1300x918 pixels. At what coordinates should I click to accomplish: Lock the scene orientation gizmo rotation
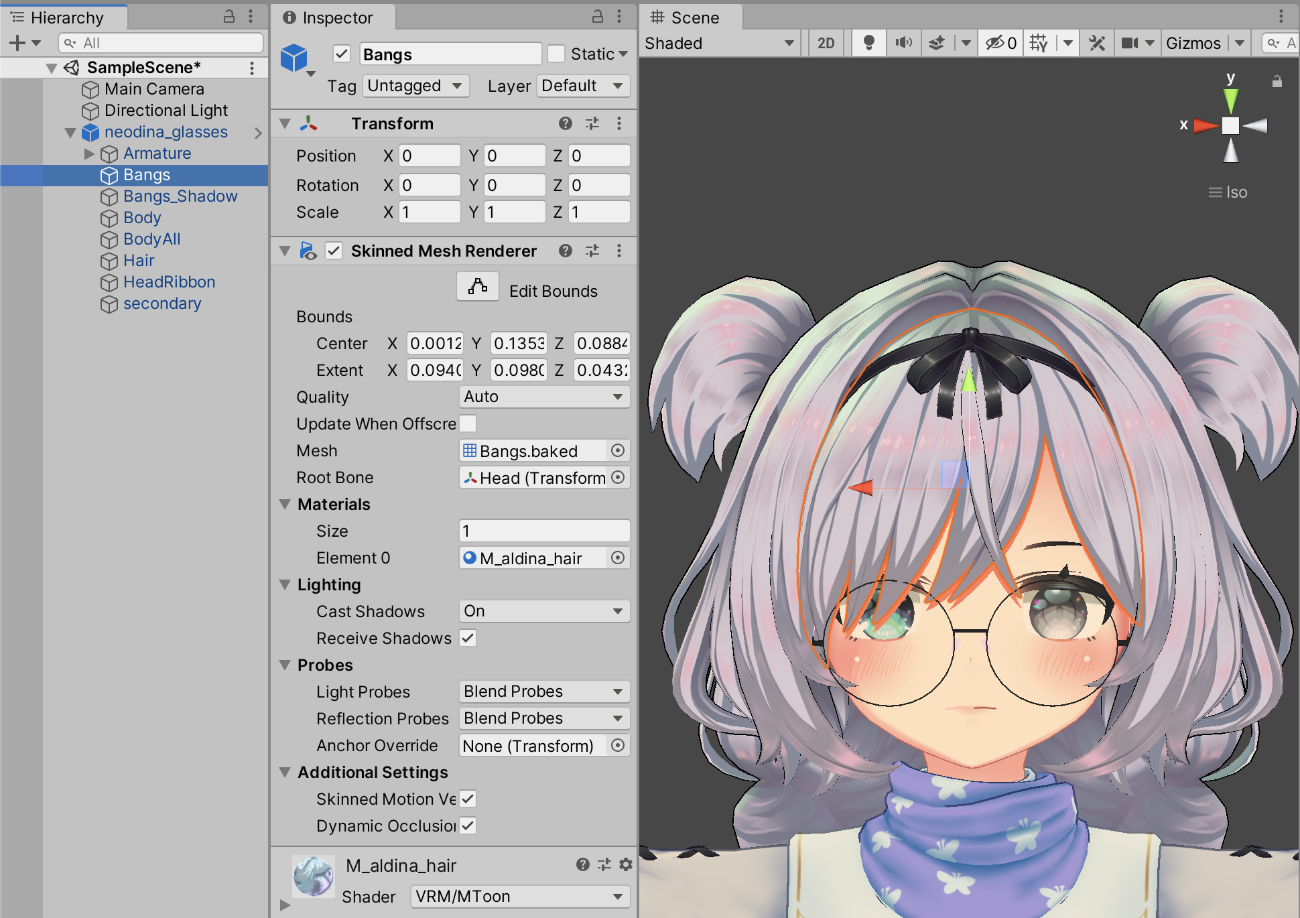[x=1277, y=82]
